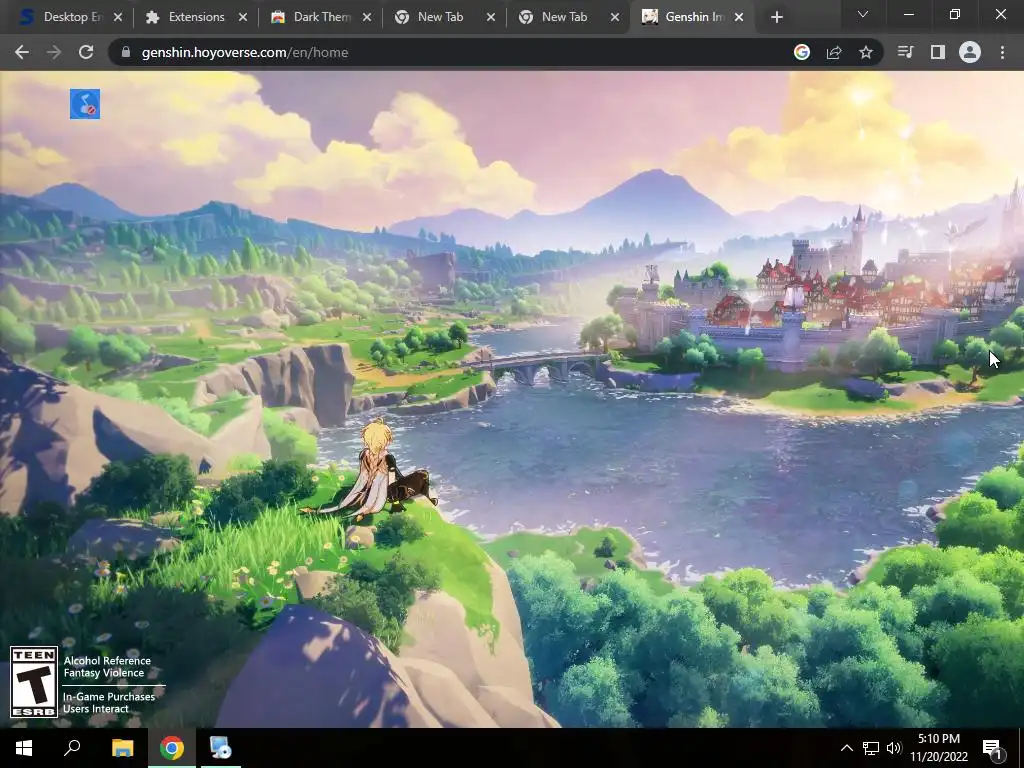The width and height of the screenshot is (1024, 768).
Task: Click the Chrome taskbar icon
Action: [x=172, y=748]
